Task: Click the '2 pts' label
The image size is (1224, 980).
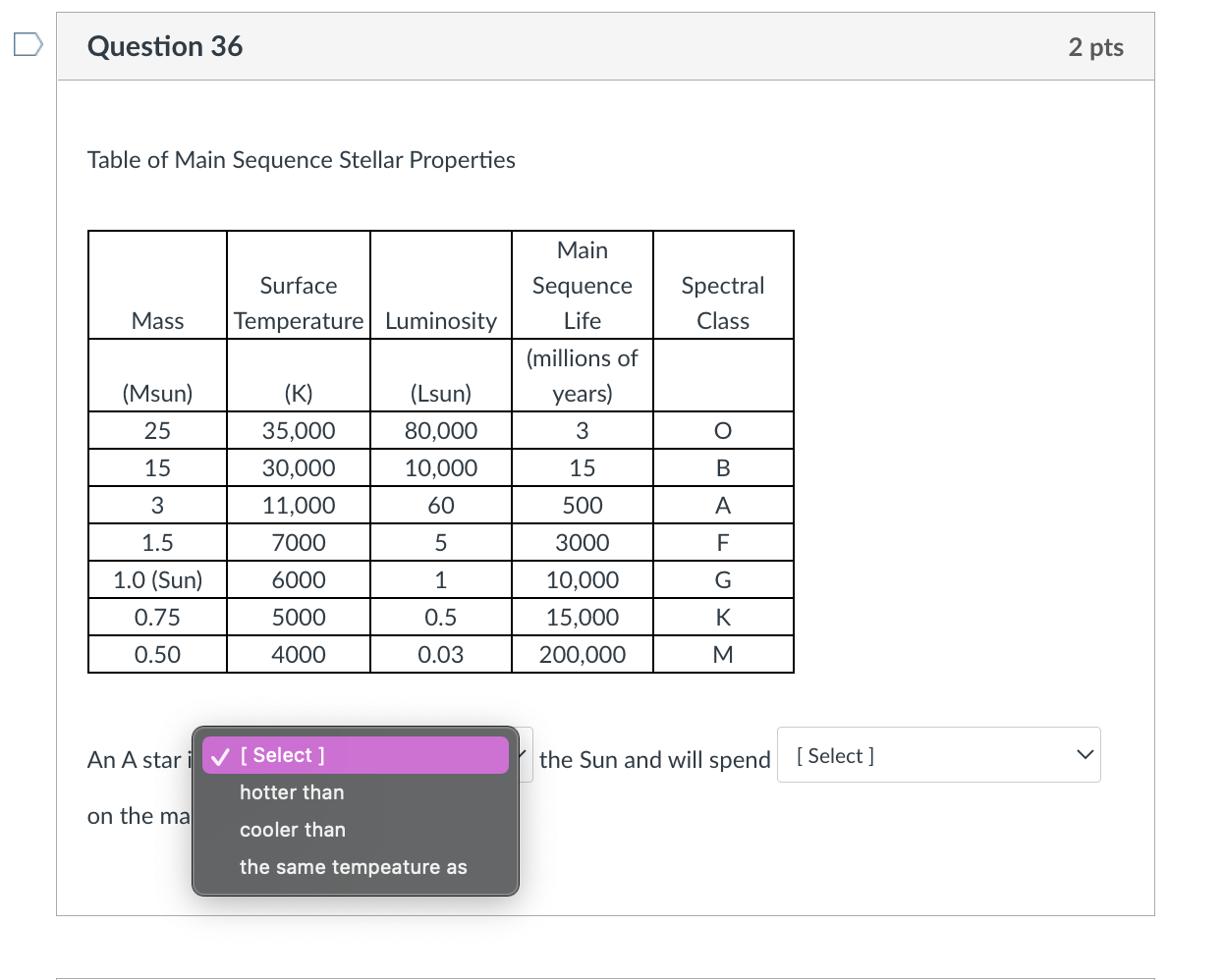Action: (x=1096, y=46)
